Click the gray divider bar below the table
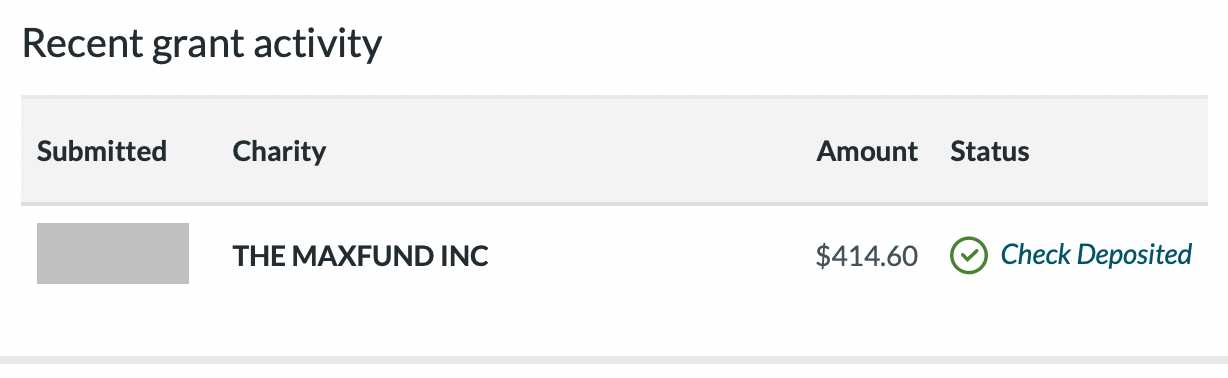The image size is (1228, 378). click(x=614, y=360)
